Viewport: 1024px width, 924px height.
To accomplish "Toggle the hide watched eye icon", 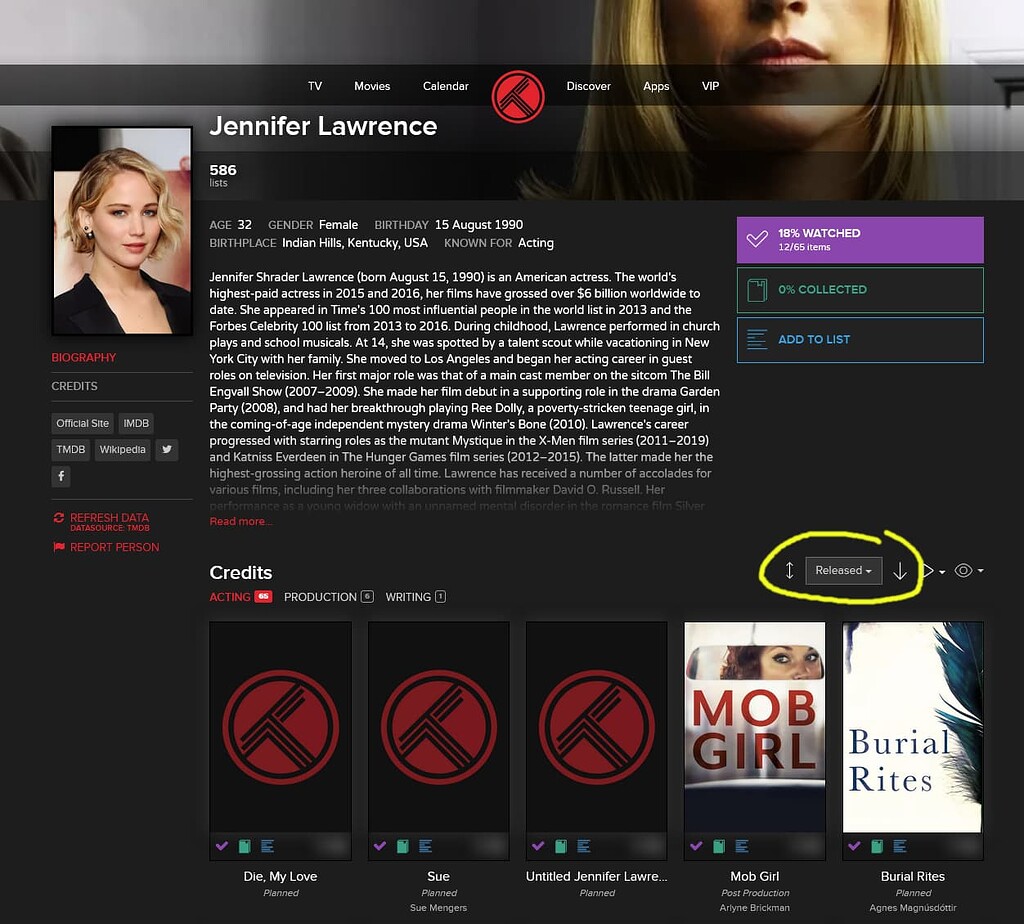I will [963, 570].
